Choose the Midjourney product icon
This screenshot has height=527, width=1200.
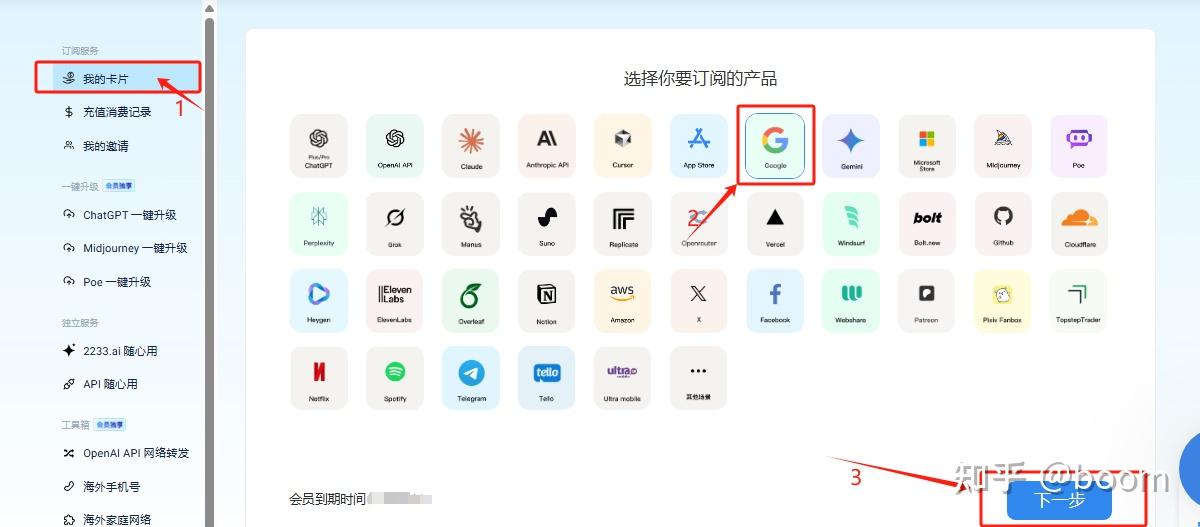point(1003,146)
